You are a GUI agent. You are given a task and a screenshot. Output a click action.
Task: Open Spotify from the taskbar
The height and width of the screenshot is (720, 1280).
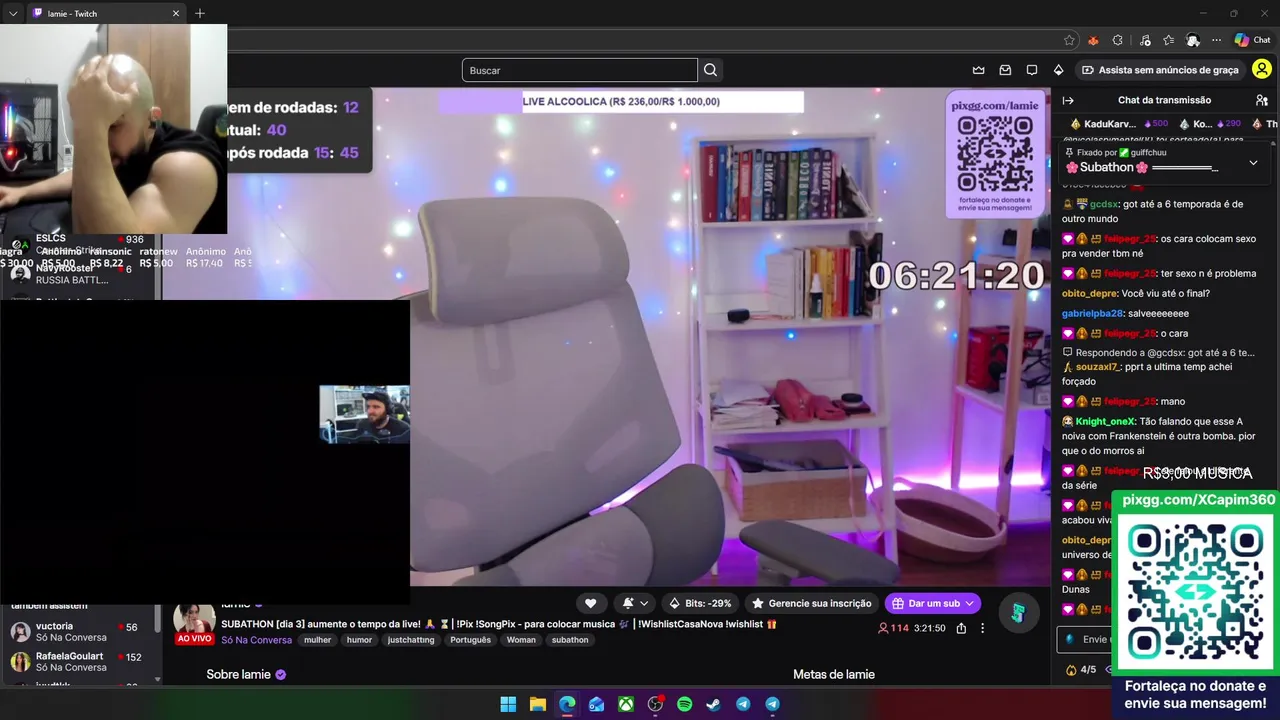[684, 704]
